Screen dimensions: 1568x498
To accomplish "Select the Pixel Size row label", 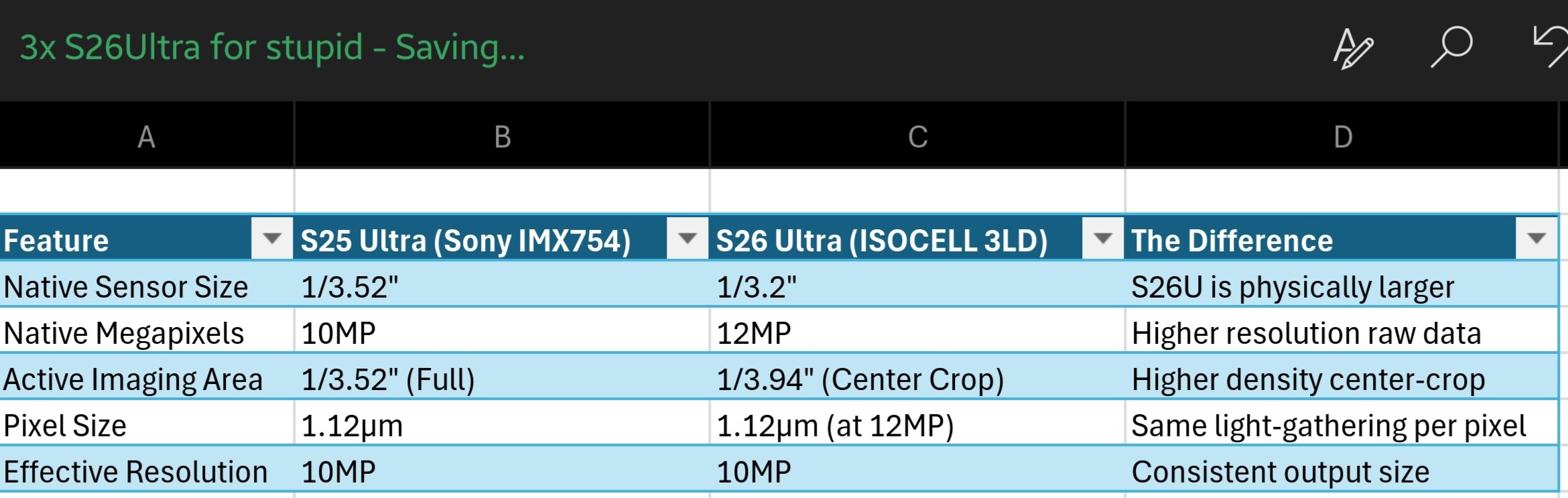I will [x=65, y=426].
